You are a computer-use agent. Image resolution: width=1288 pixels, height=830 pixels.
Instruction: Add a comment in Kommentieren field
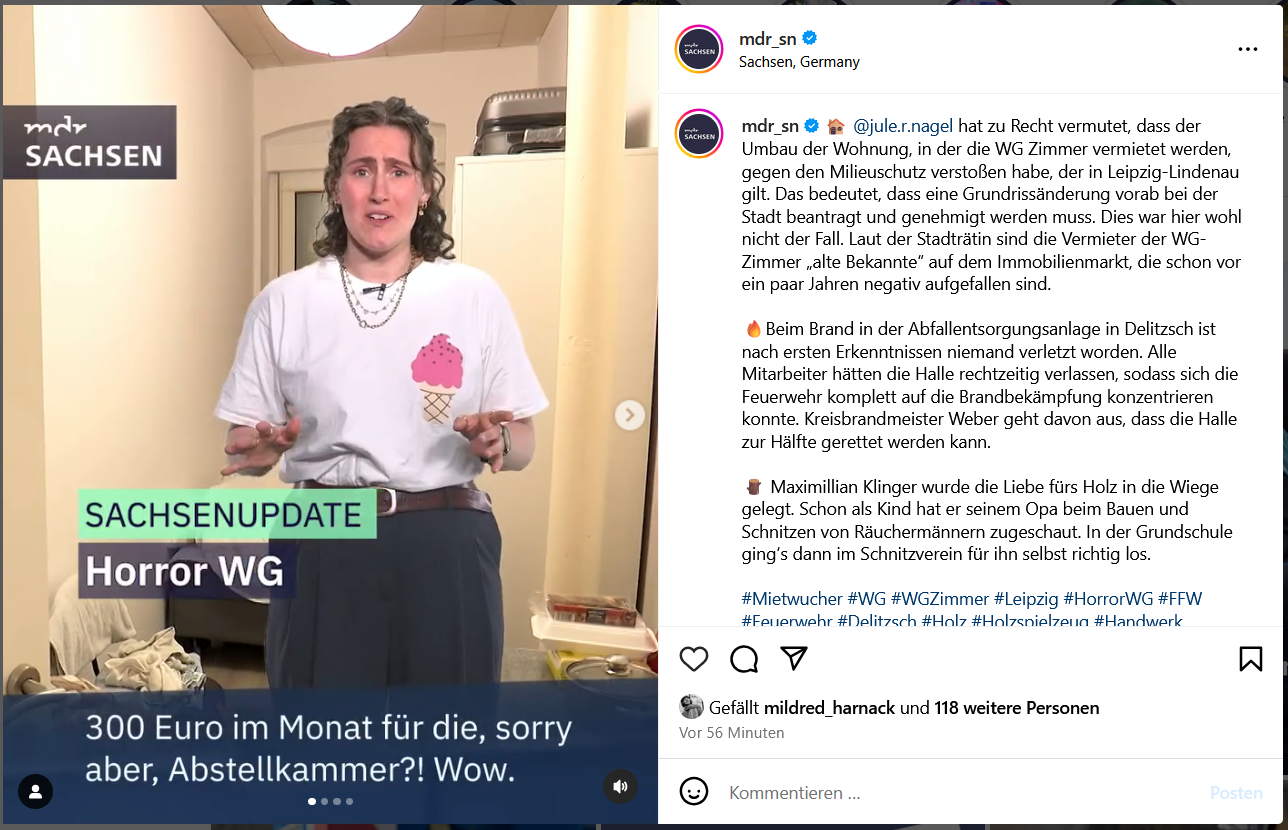(x=960, y=793)
